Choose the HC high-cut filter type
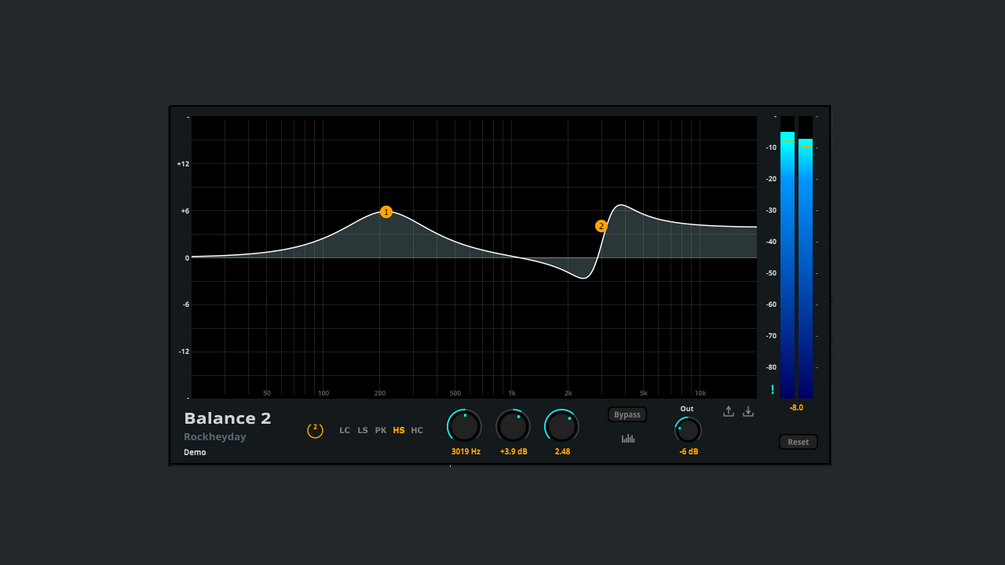This screenshot has width=1005, height=565. [x=417, y=430]
